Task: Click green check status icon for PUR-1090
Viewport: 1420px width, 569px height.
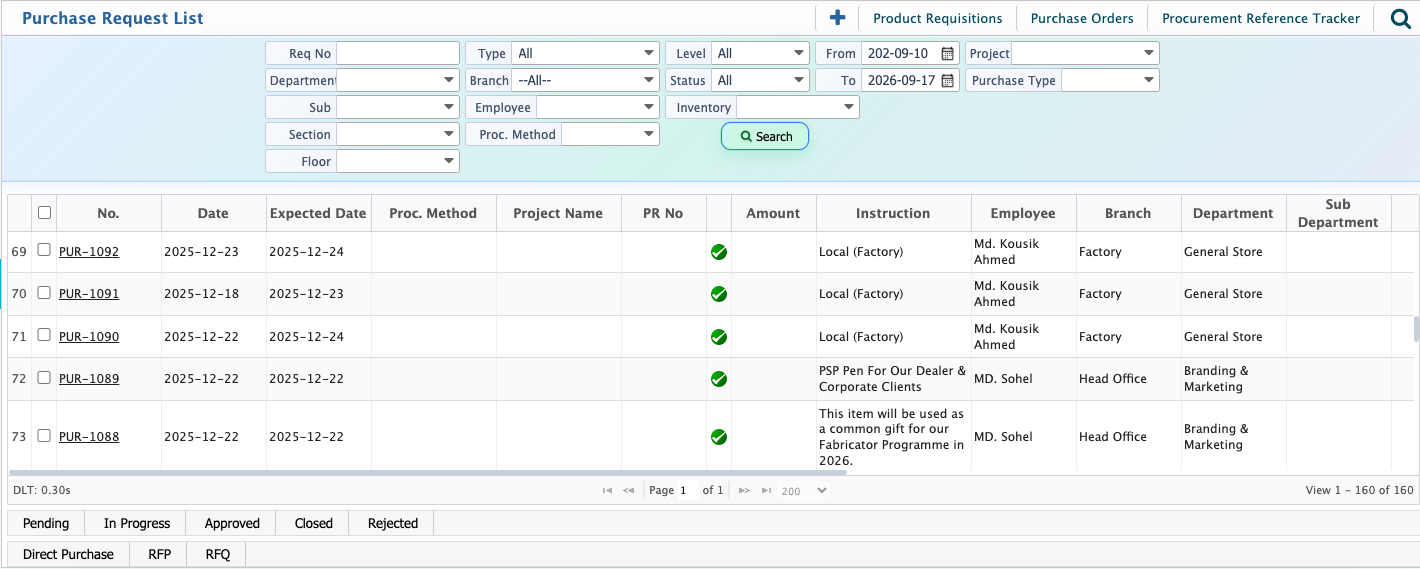Action: 718,337
